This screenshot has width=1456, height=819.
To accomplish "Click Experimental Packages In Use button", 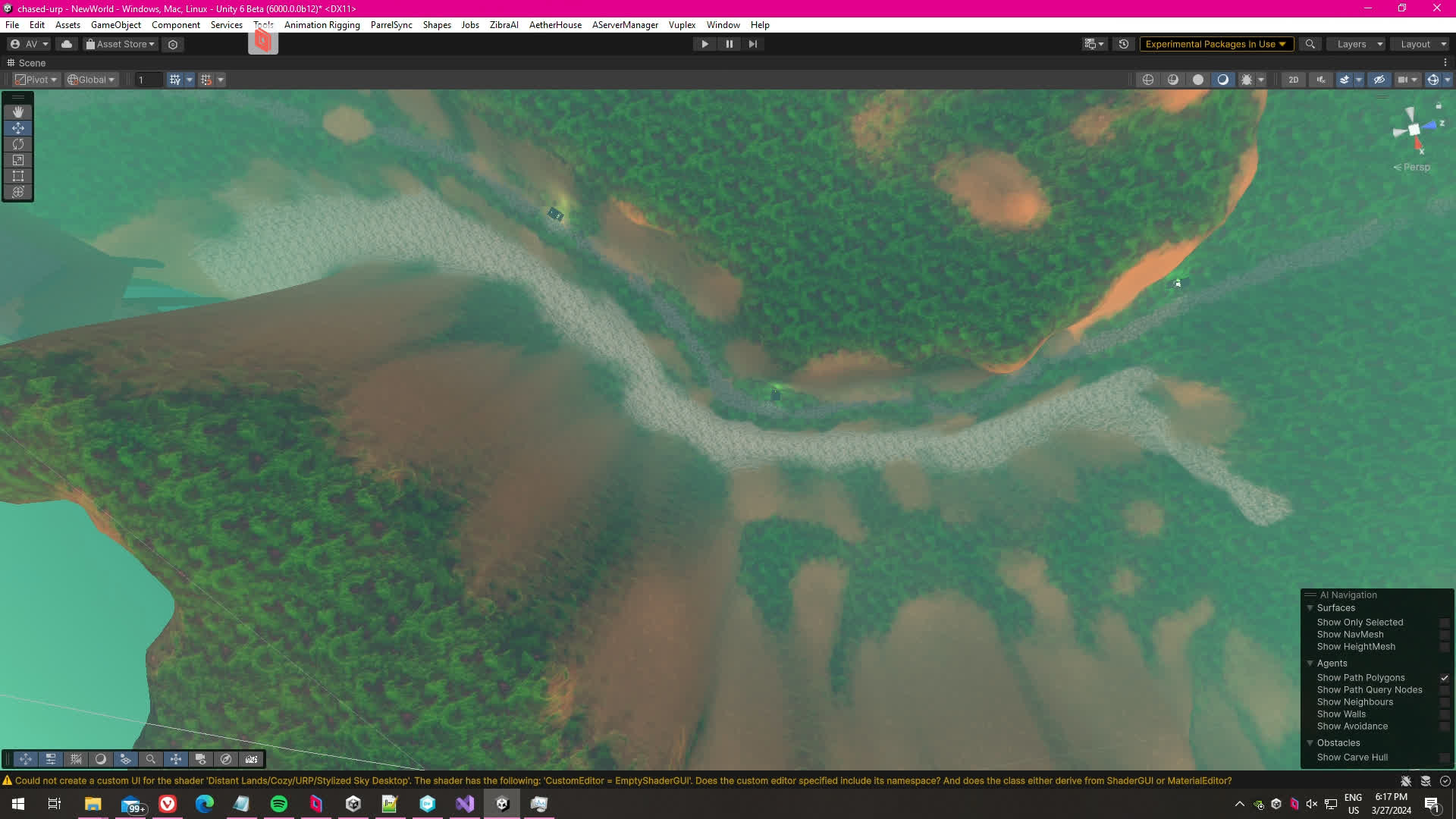I will tap(1215, 44).
